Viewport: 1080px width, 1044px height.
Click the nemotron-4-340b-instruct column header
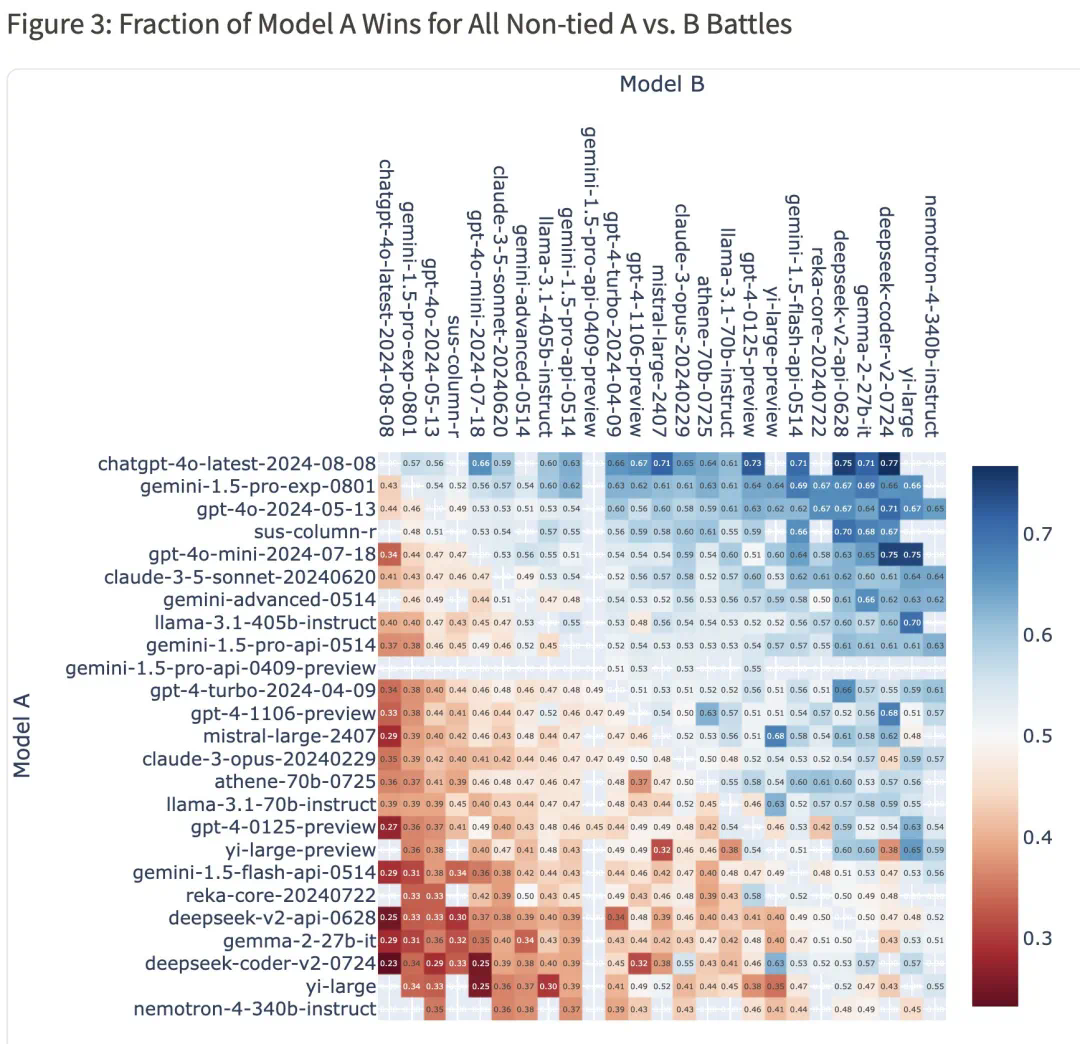click(932, 315)
